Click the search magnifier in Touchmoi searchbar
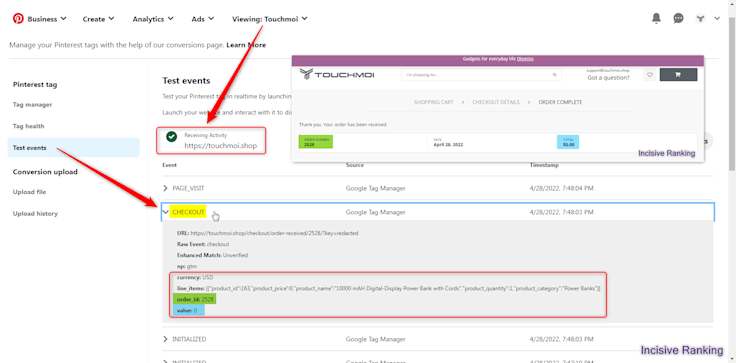Viewport: 736px width, 363px height. [x=554, y=75]
